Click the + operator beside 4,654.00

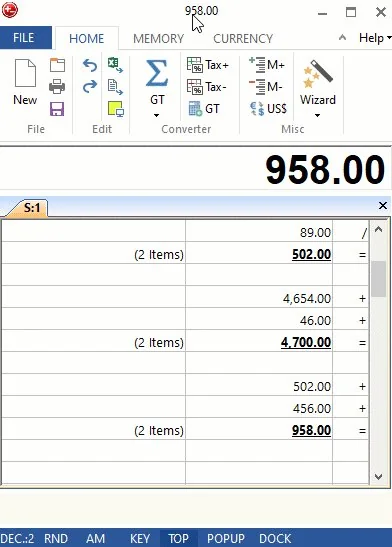pyautogui.click(x=362, y=299)
